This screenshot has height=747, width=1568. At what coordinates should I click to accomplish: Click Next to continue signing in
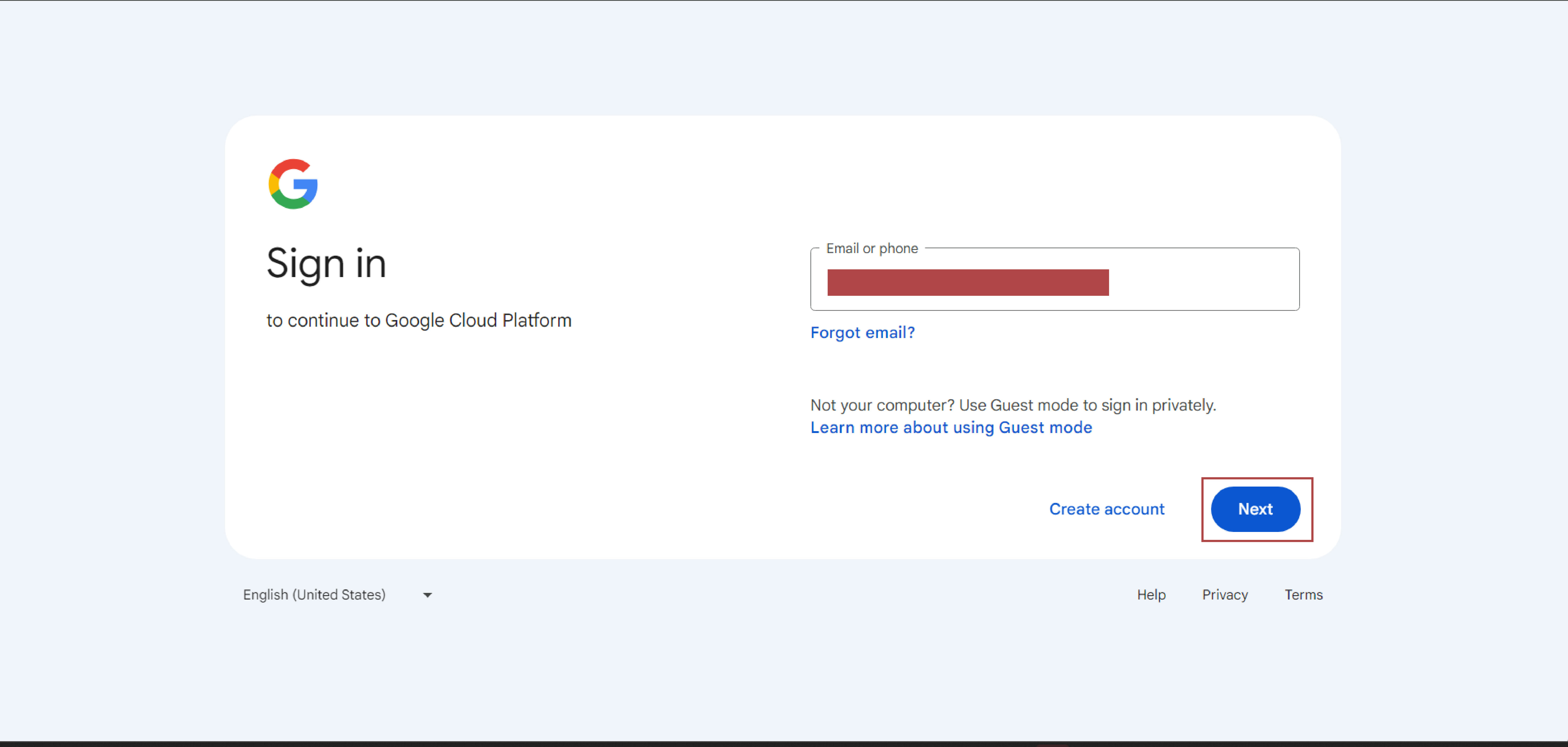tap(1255, 509)
